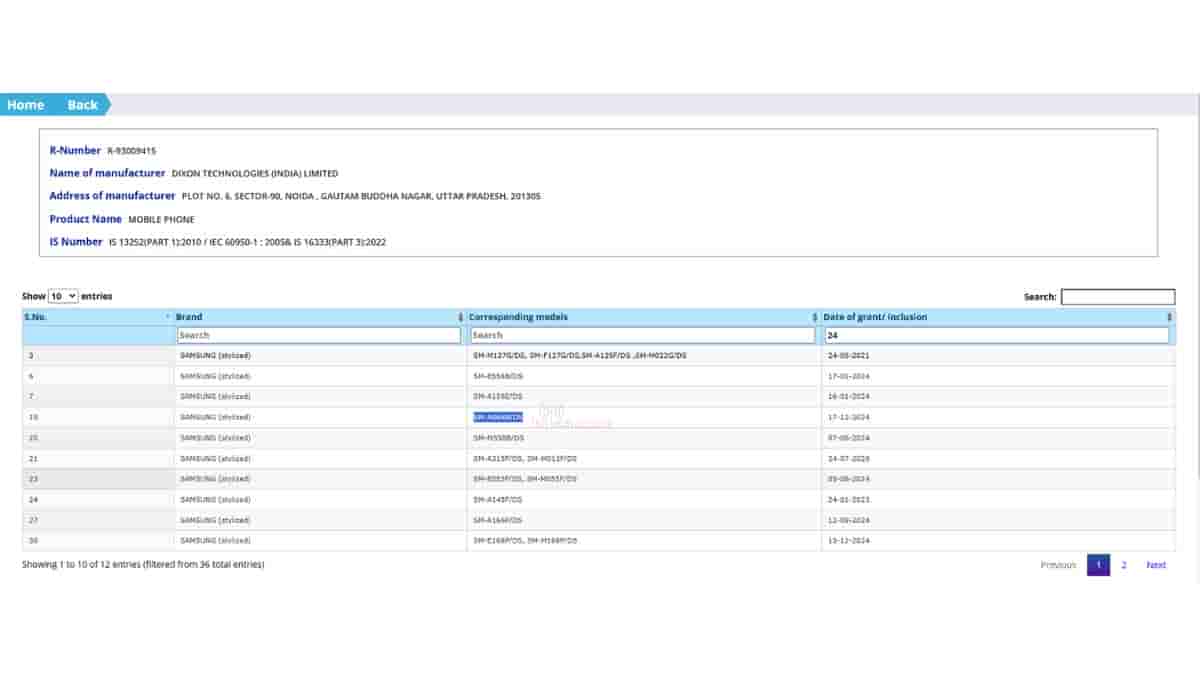Click the SM-A166P/DS model cell
The height and width of the screenshot is (675, 1200).
pos(498,520)
